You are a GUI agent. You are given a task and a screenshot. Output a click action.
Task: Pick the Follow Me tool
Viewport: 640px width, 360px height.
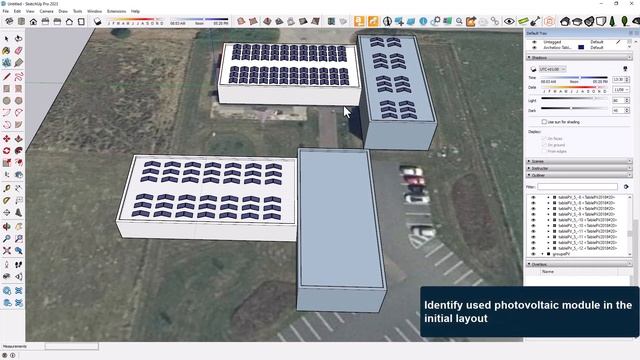pos(18,151)
